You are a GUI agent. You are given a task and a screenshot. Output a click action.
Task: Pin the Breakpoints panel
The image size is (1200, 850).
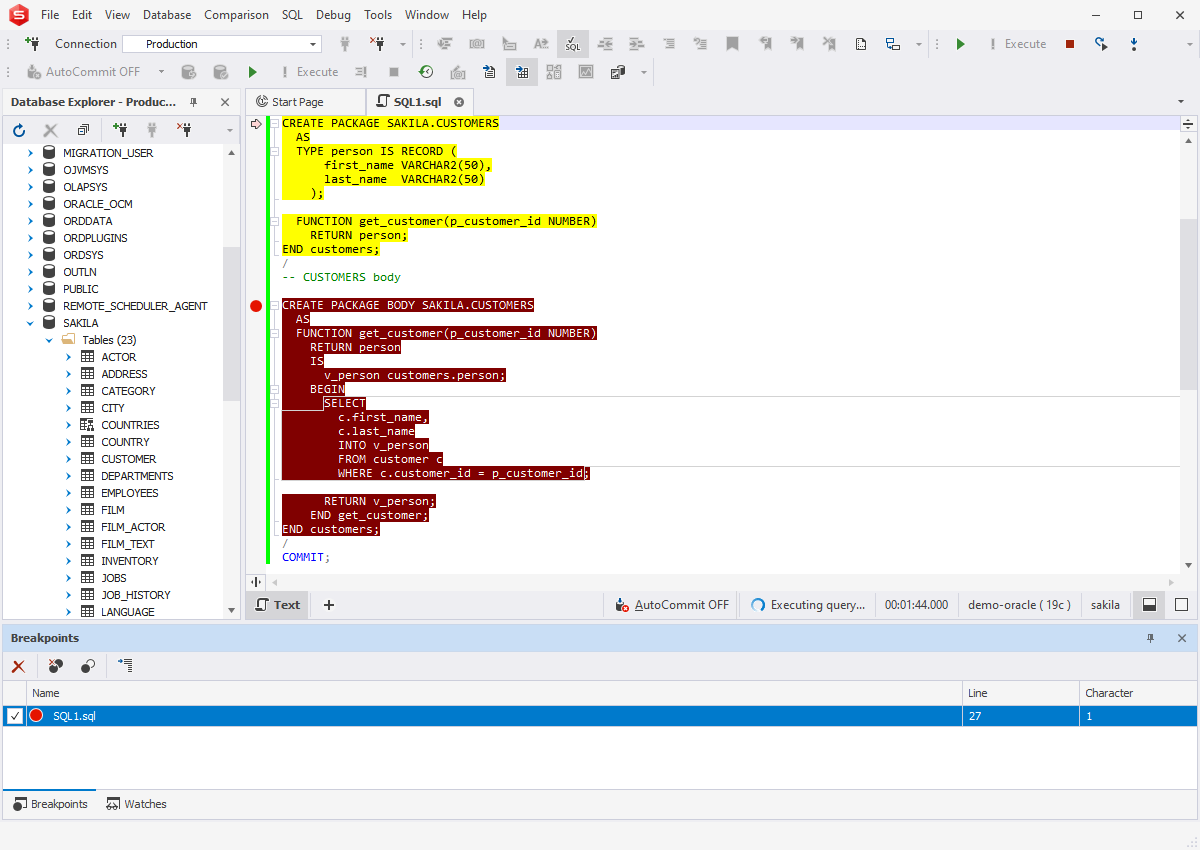point(1151,638)
